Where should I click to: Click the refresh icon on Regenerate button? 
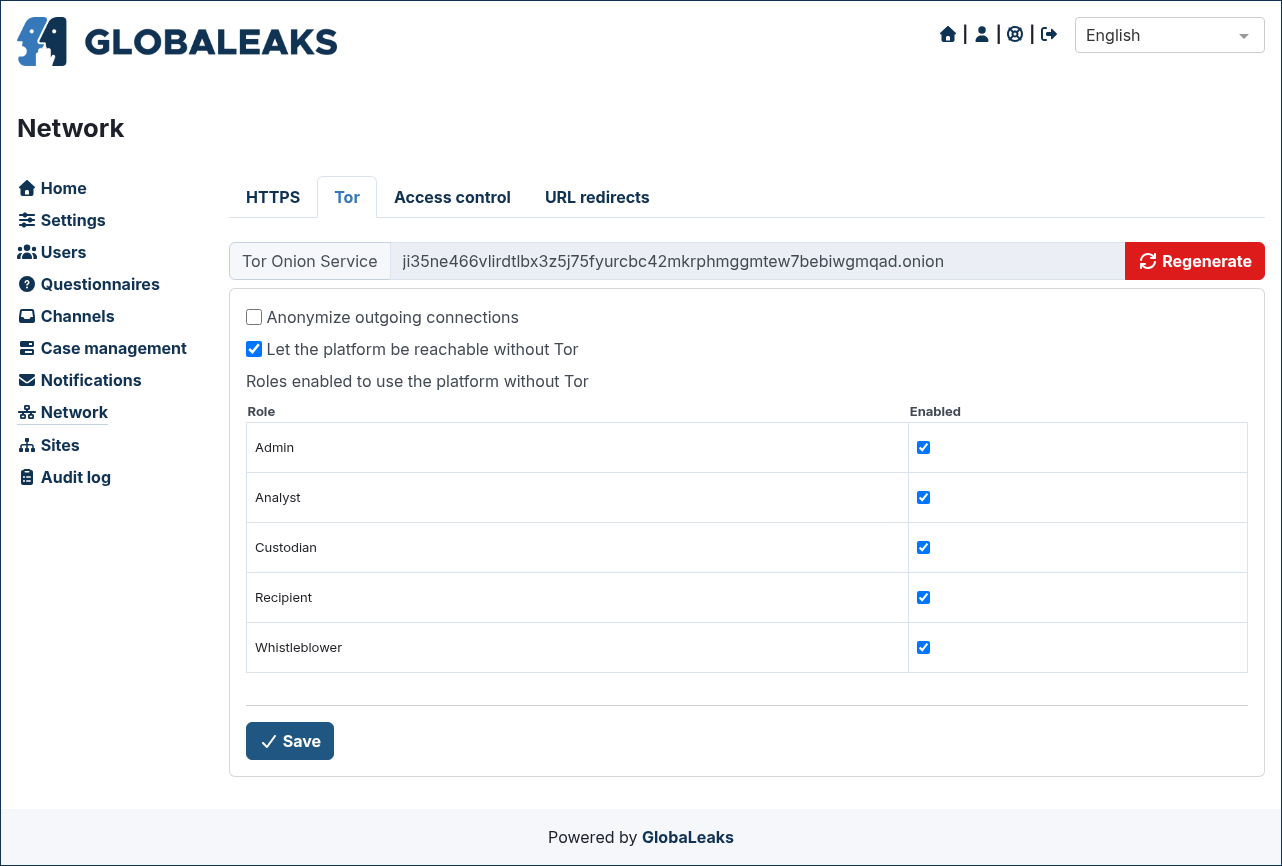[1148, 261]
